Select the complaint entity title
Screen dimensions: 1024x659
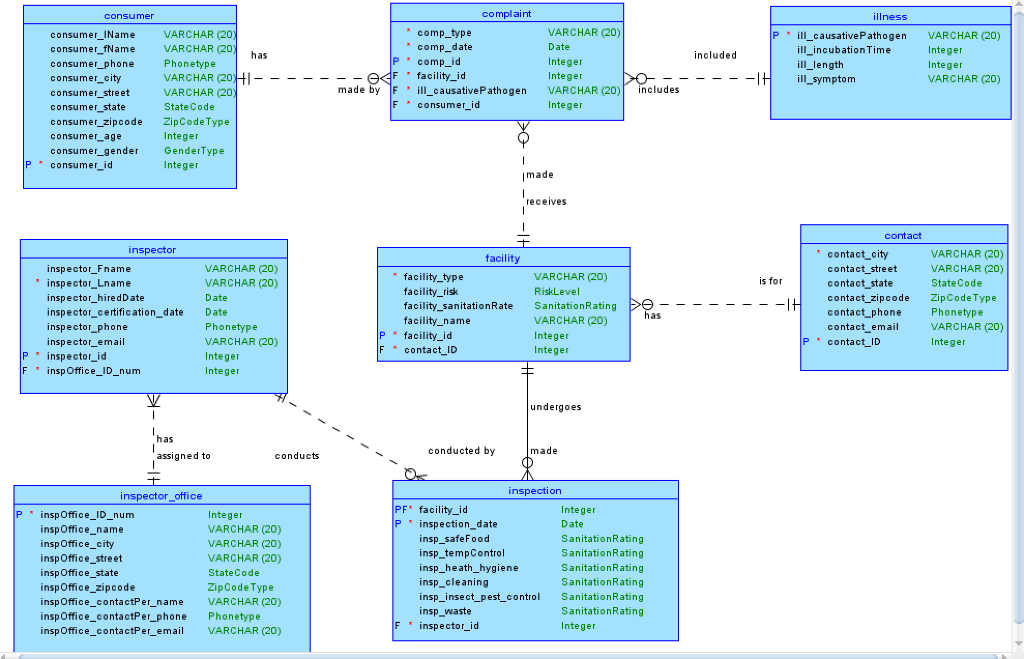click(507, 14)
